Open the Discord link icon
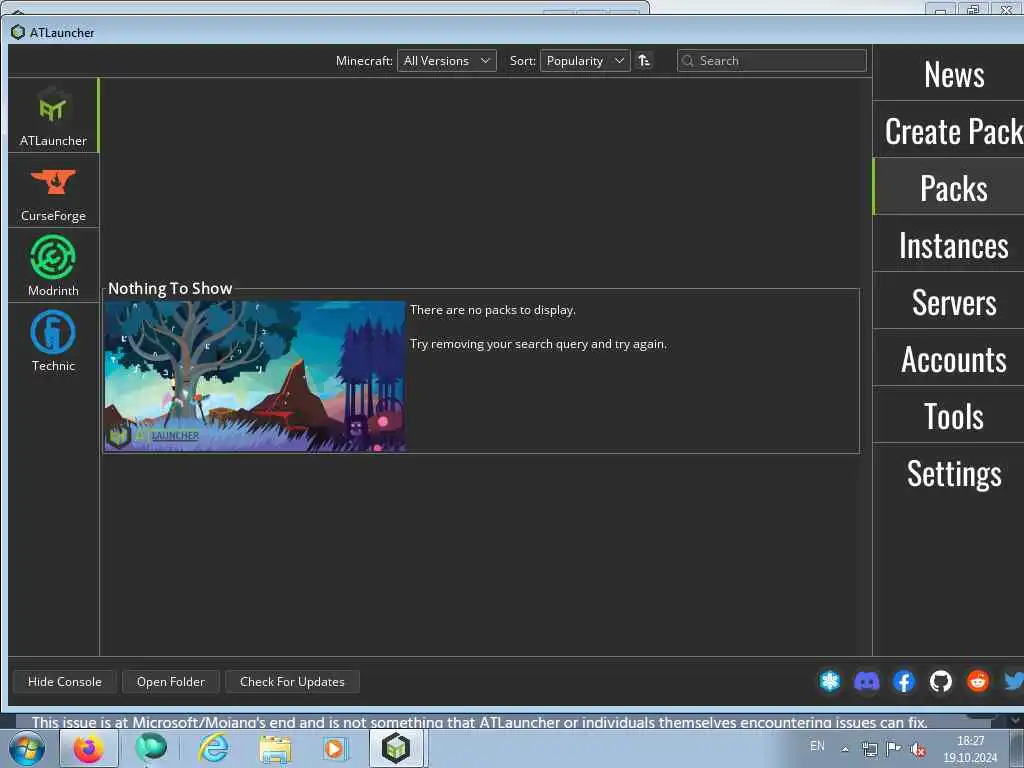Screen dimensions: 1024x768 tap(867, 681)
